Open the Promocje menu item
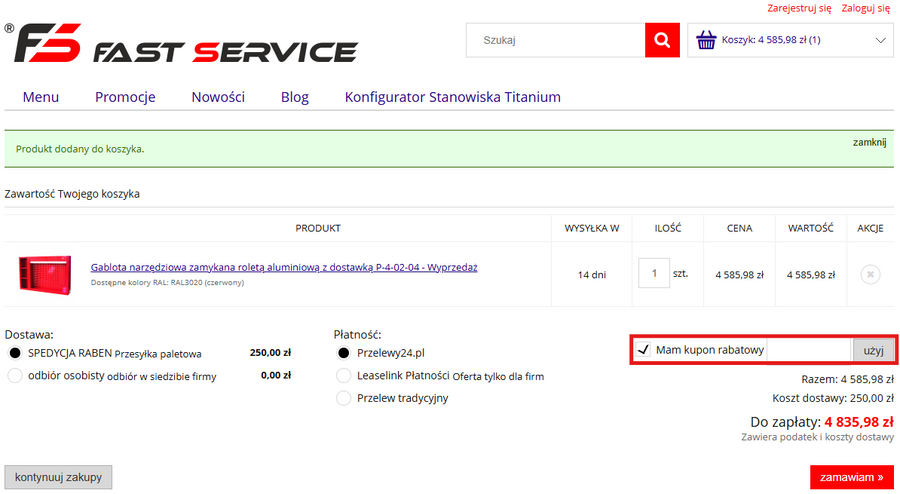The height and width of the screenshot is (494, 900). point(125,97)
